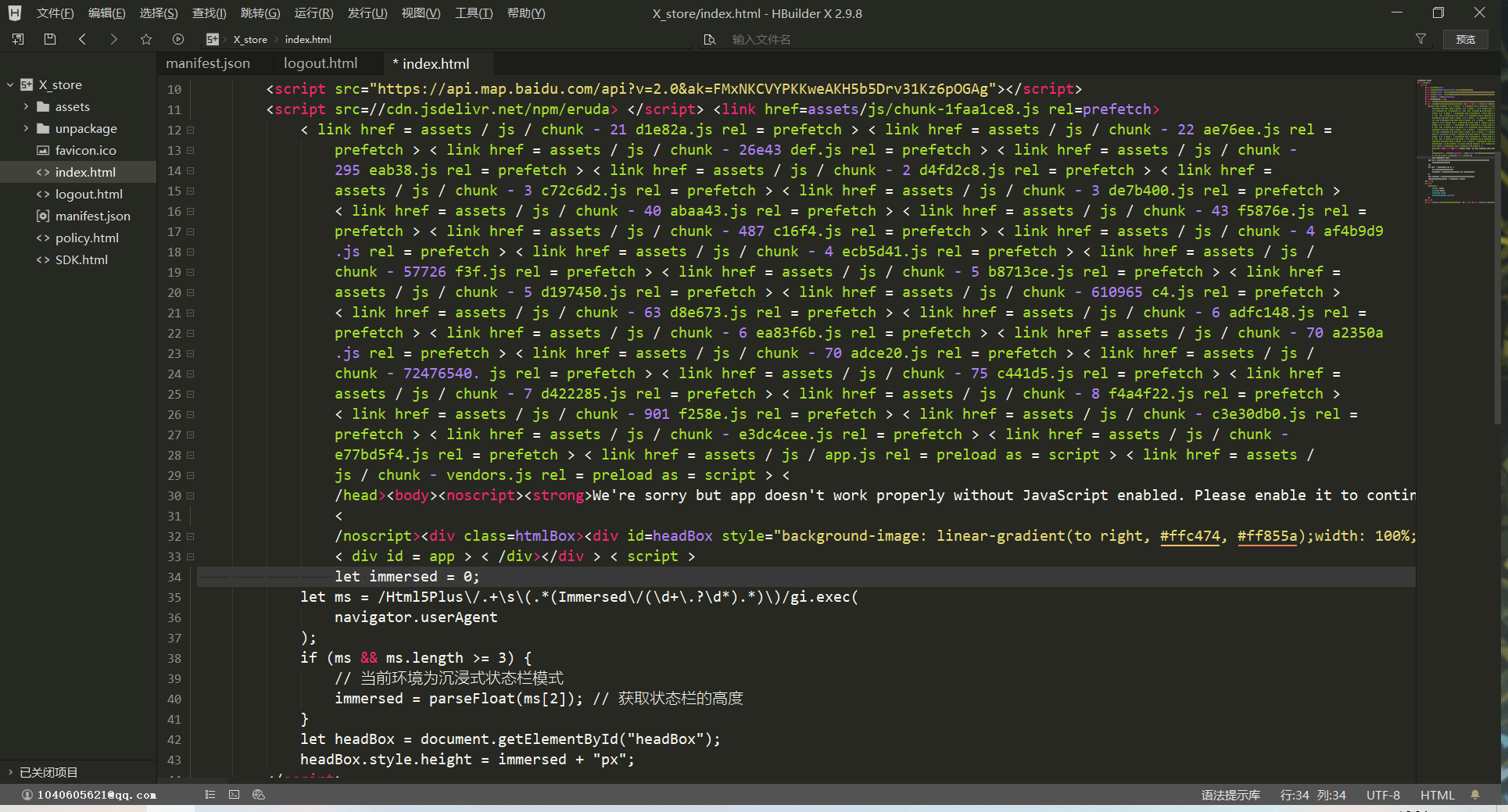
Task: Click the 语法提示库 status bar button
Action: 1230,795
